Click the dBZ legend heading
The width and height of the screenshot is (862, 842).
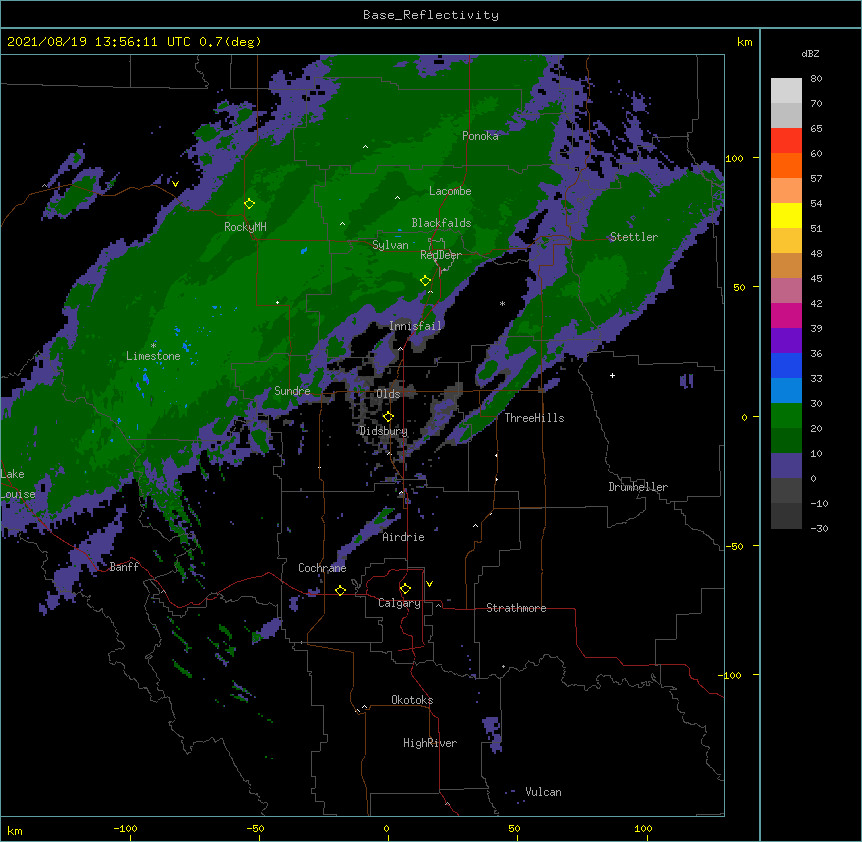point(810,54)
